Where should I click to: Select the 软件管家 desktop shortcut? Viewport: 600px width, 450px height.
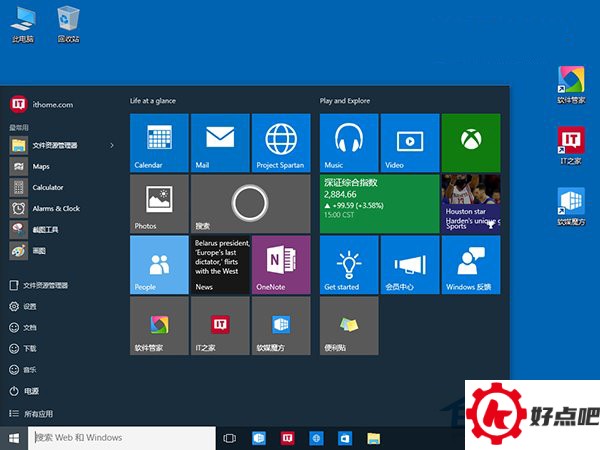[x=571, y=85]
